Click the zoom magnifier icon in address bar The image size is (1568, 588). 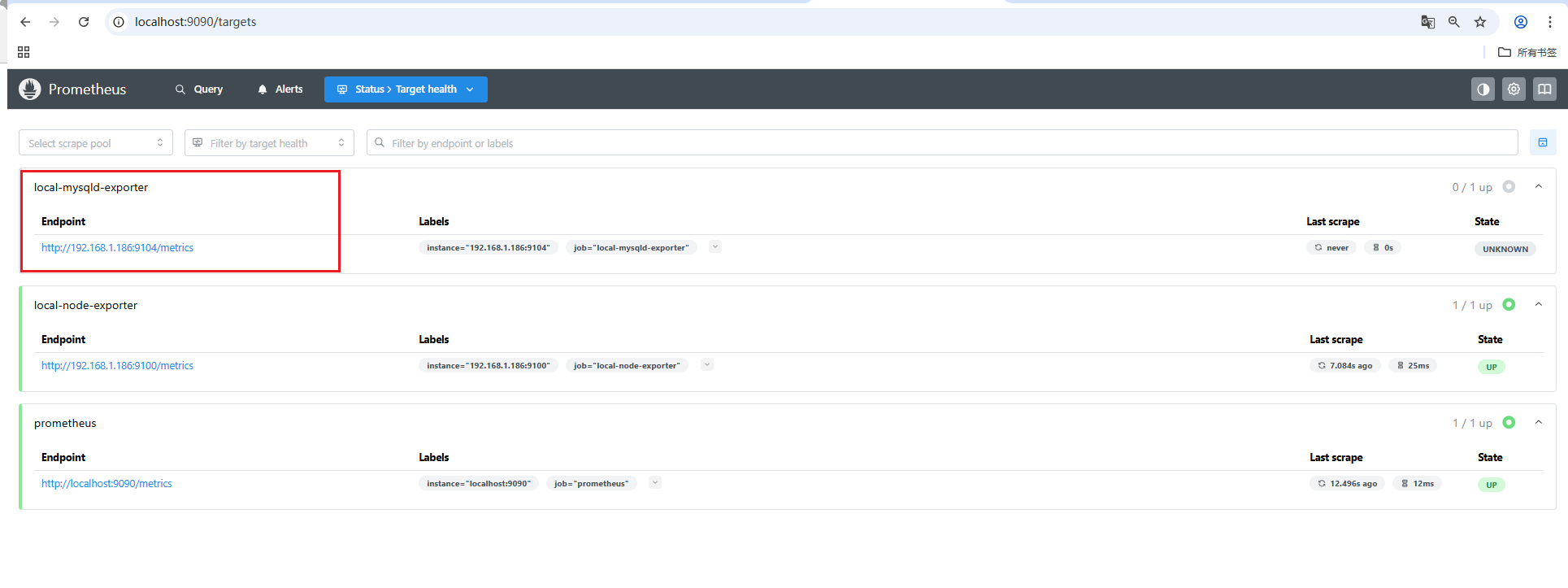pos(1454,22)
